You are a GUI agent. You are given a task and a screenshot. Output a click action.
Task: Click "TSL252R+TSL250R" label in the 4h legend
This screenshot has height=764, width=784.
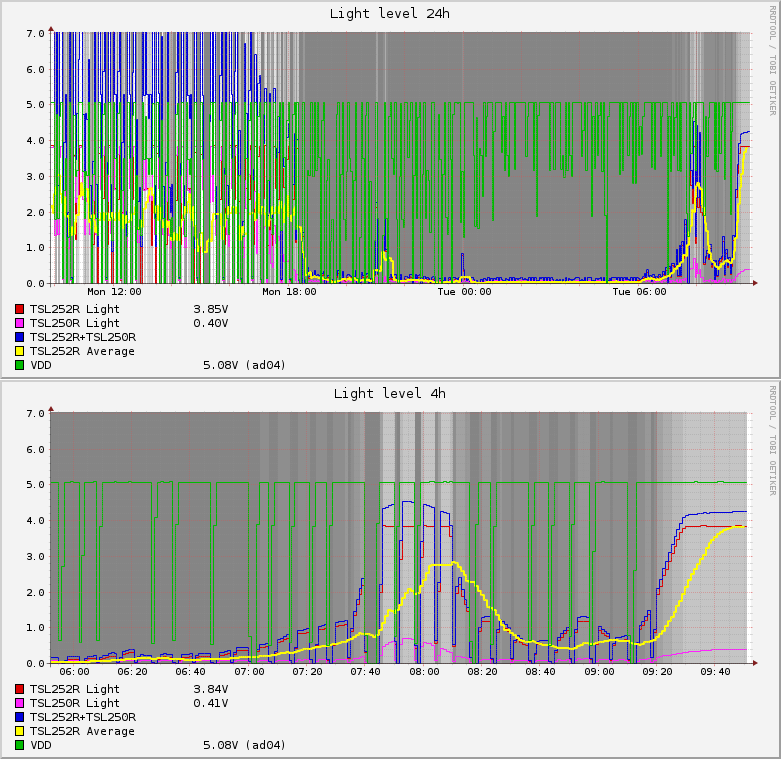82,718
